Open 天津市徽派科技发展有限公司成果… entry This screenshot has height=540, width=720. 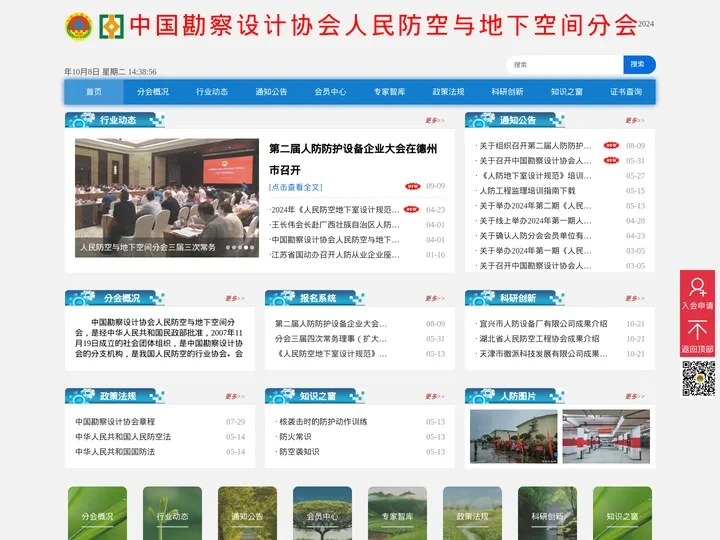point(543,354)
